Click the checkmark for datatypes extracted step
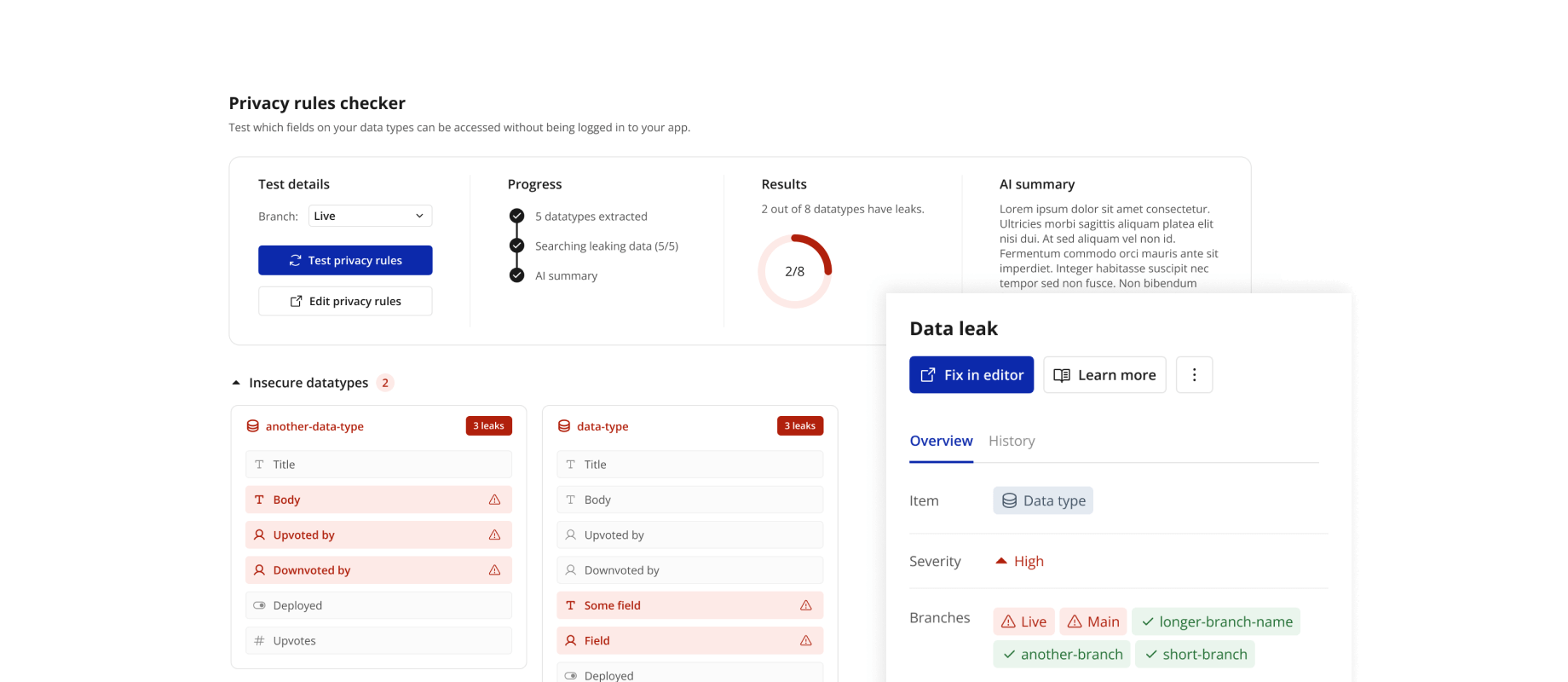Image resolution: width=1568 pixels, height=682 pixels. (516, 216)
